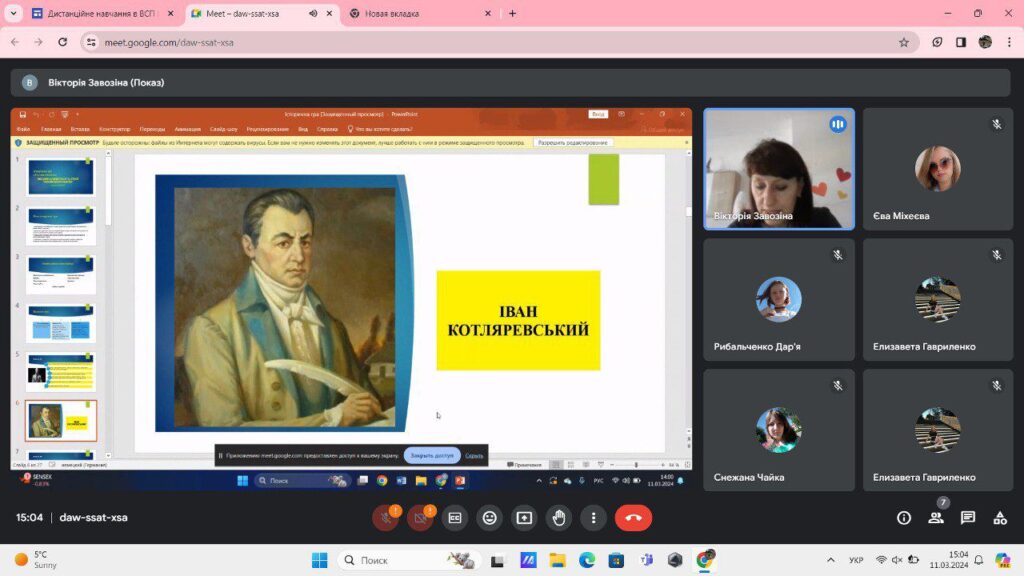Open Файл menu in shared PowerPoint
The image size is (1024, 576).
coord(24,129)
